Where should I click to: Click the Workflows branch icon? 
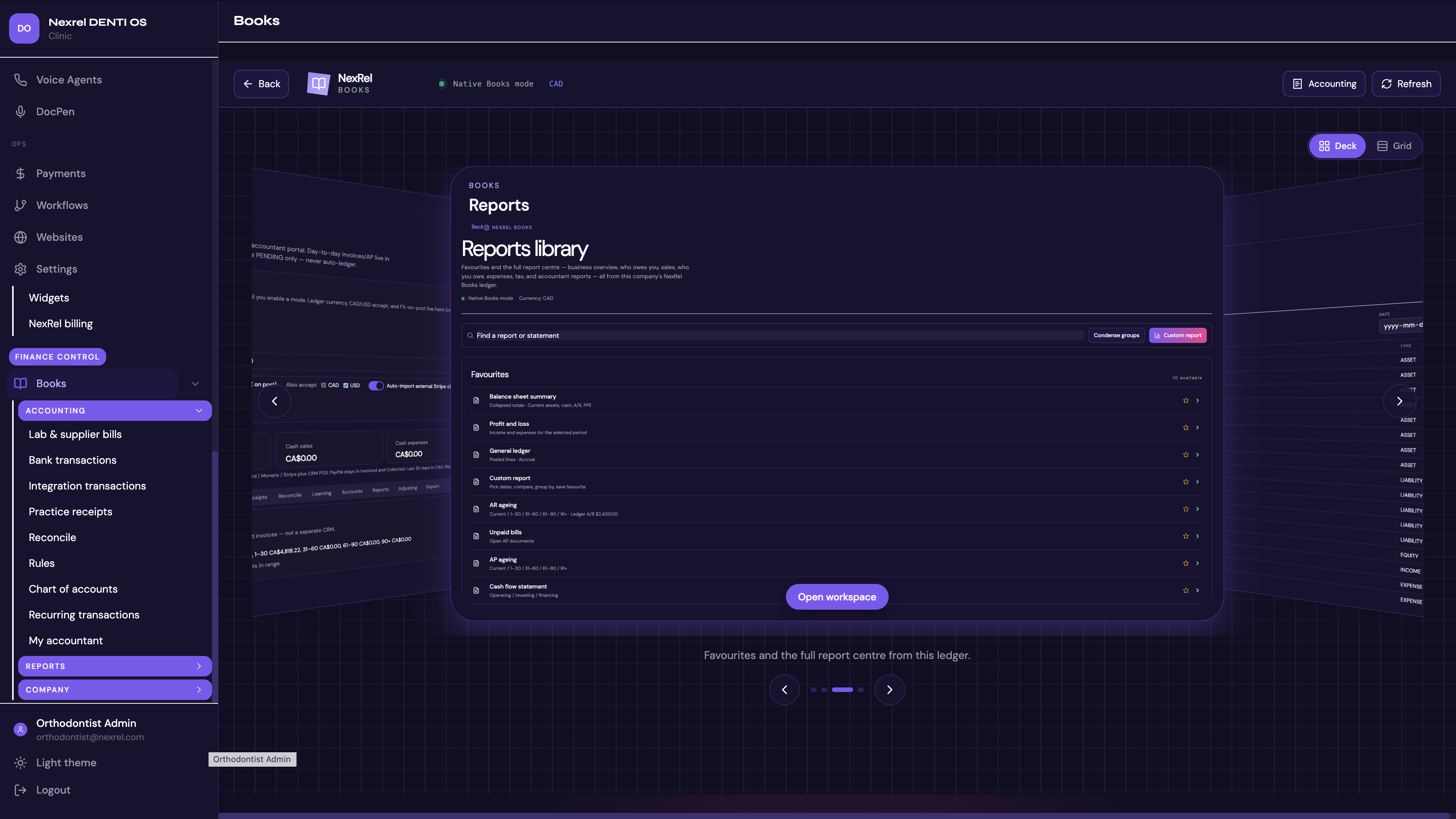20,205
